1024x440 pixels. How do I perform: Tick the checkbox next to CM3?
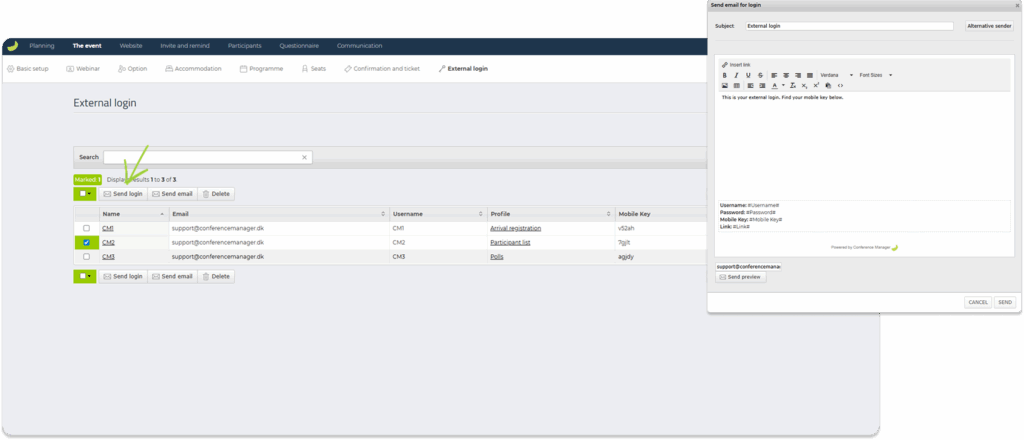86,256
